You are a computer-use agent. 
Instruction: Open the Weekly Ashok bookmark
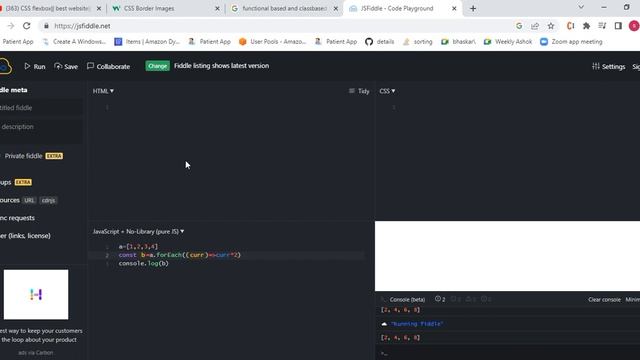tap(508, 42)
